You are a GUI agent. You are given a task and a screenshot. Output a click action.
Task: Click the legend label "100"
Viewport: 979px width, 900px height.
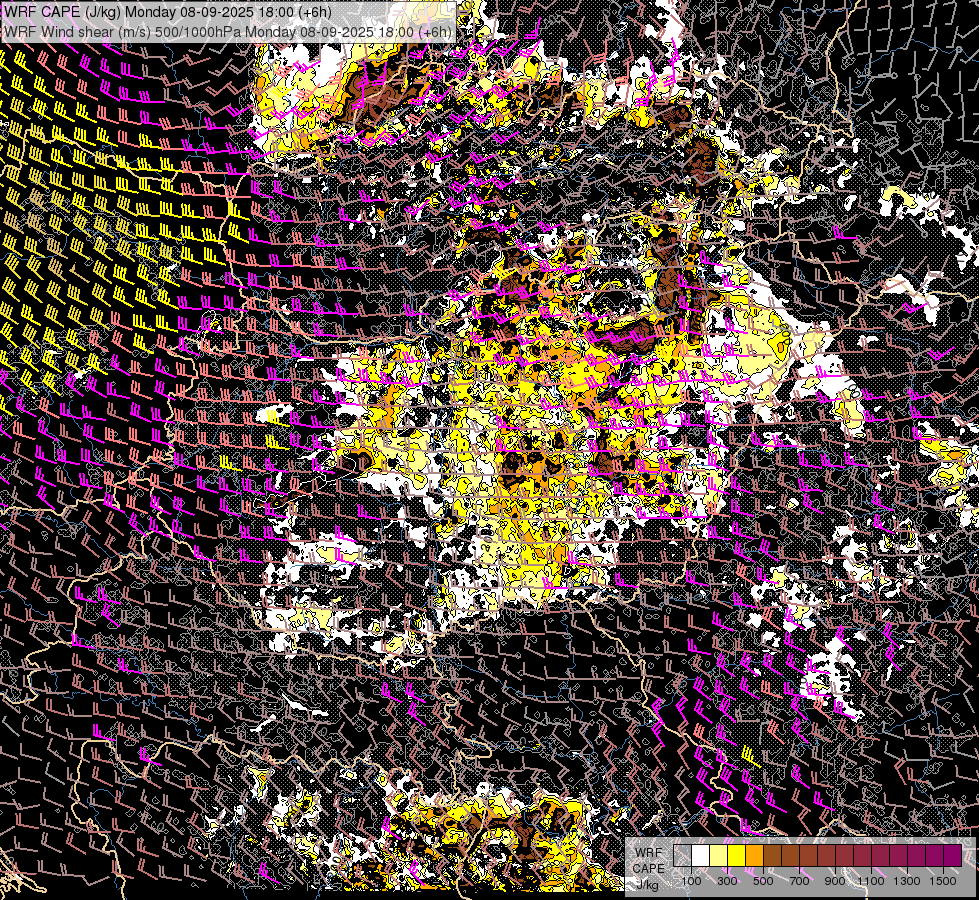(x=691, y=881)
